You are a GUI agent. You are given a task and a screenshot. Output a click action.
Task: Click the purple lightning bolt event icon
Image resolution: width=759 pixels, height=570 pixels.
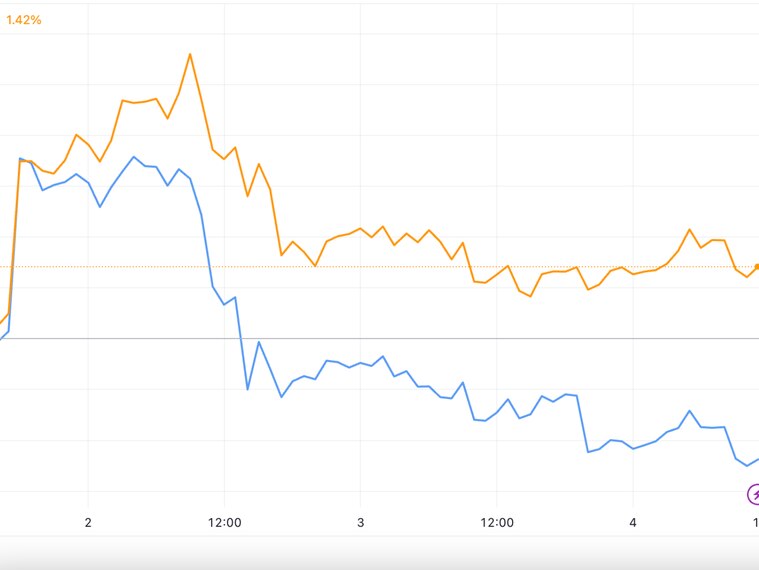(x=754, y=494)
